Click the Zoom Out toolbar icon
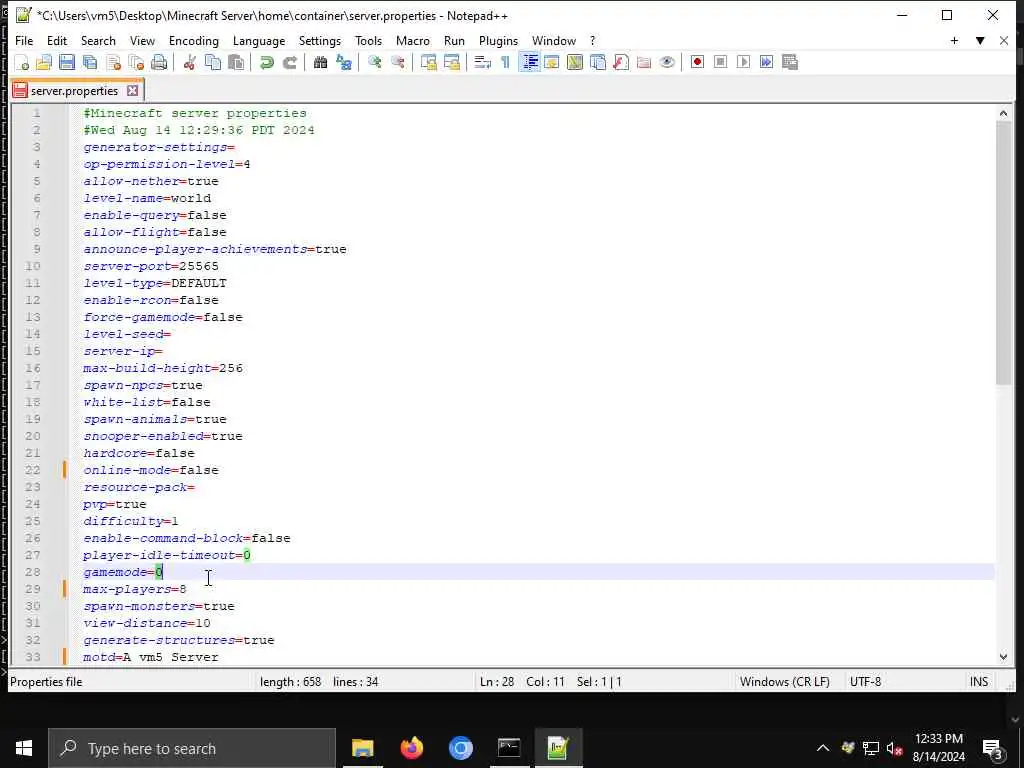The width and height of the screenshot is (1024, 768). point(397,62)
